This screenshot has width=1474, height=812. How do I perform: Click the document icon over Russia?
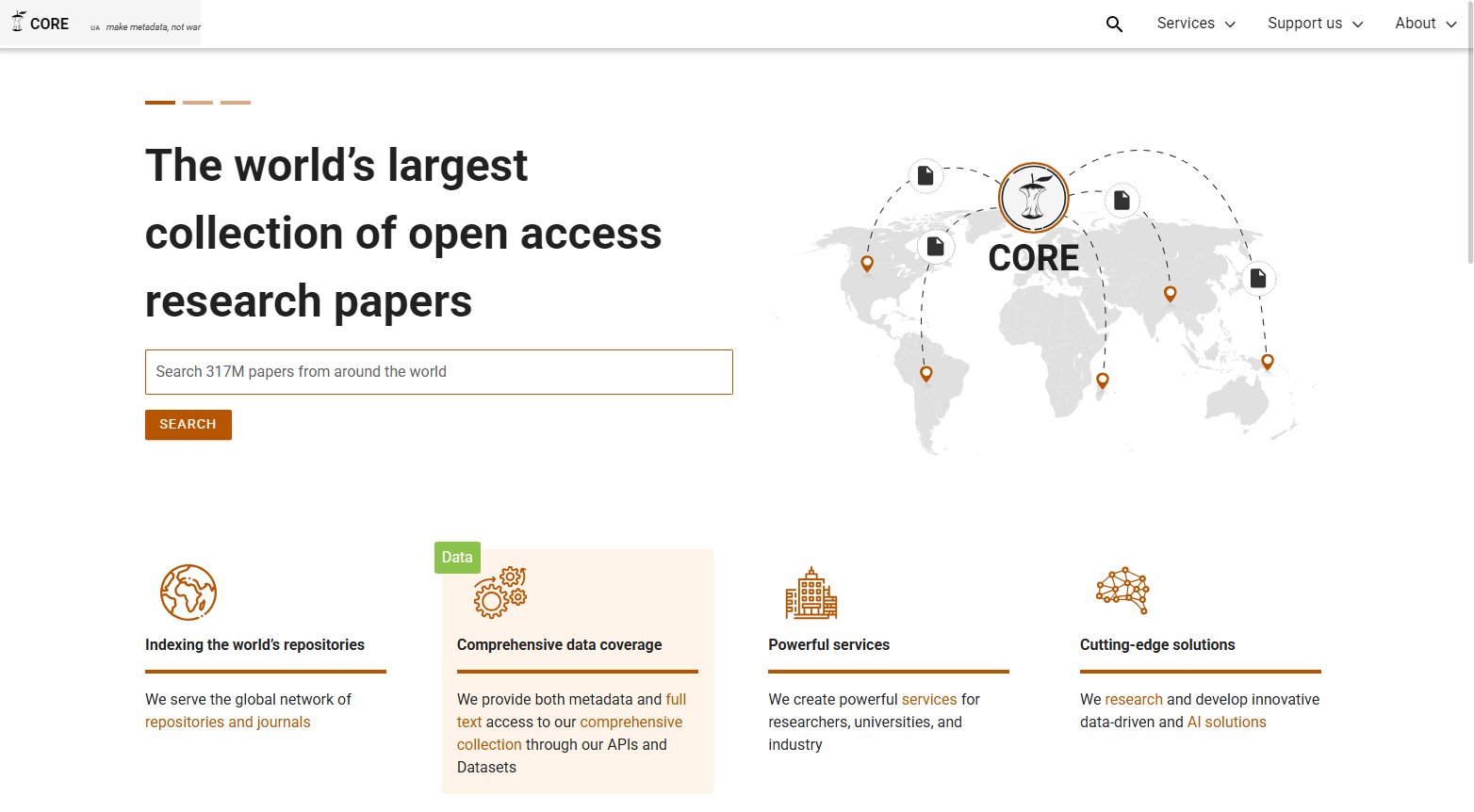click(1122, 201)
